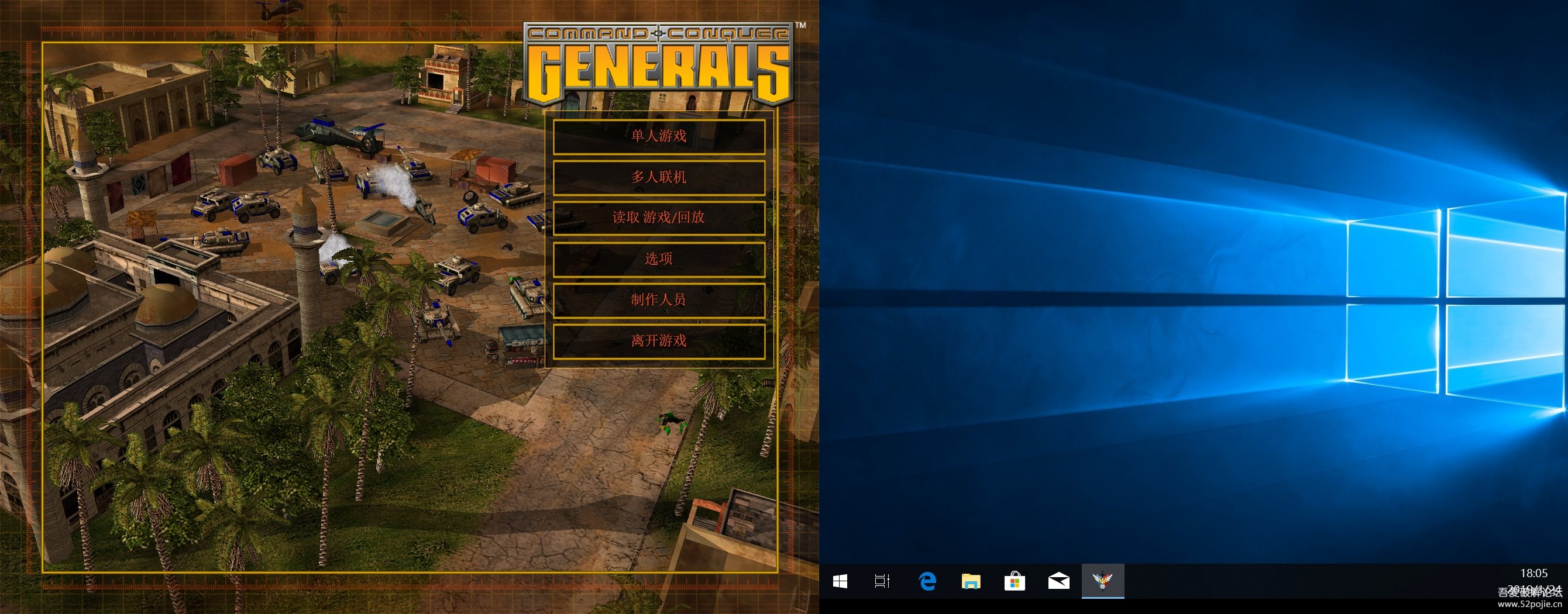The image size is (1568, 614).
Task: Open File Explorer from the taskbar
Action: pos(971,581)
